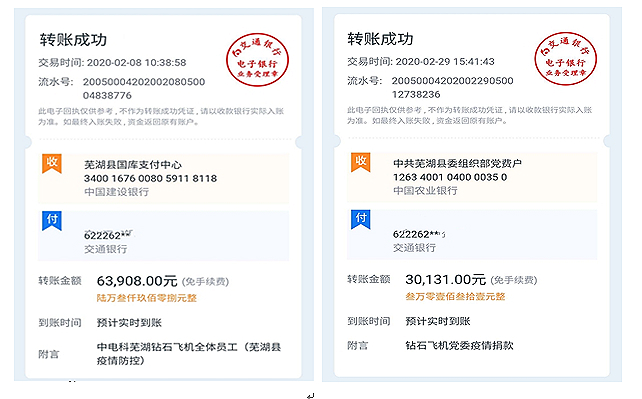Click the orange amount-in-words 陆万叁仟玖佰零捌元整
The width and height of the screenshot is (642, 399).
(147, 298)
